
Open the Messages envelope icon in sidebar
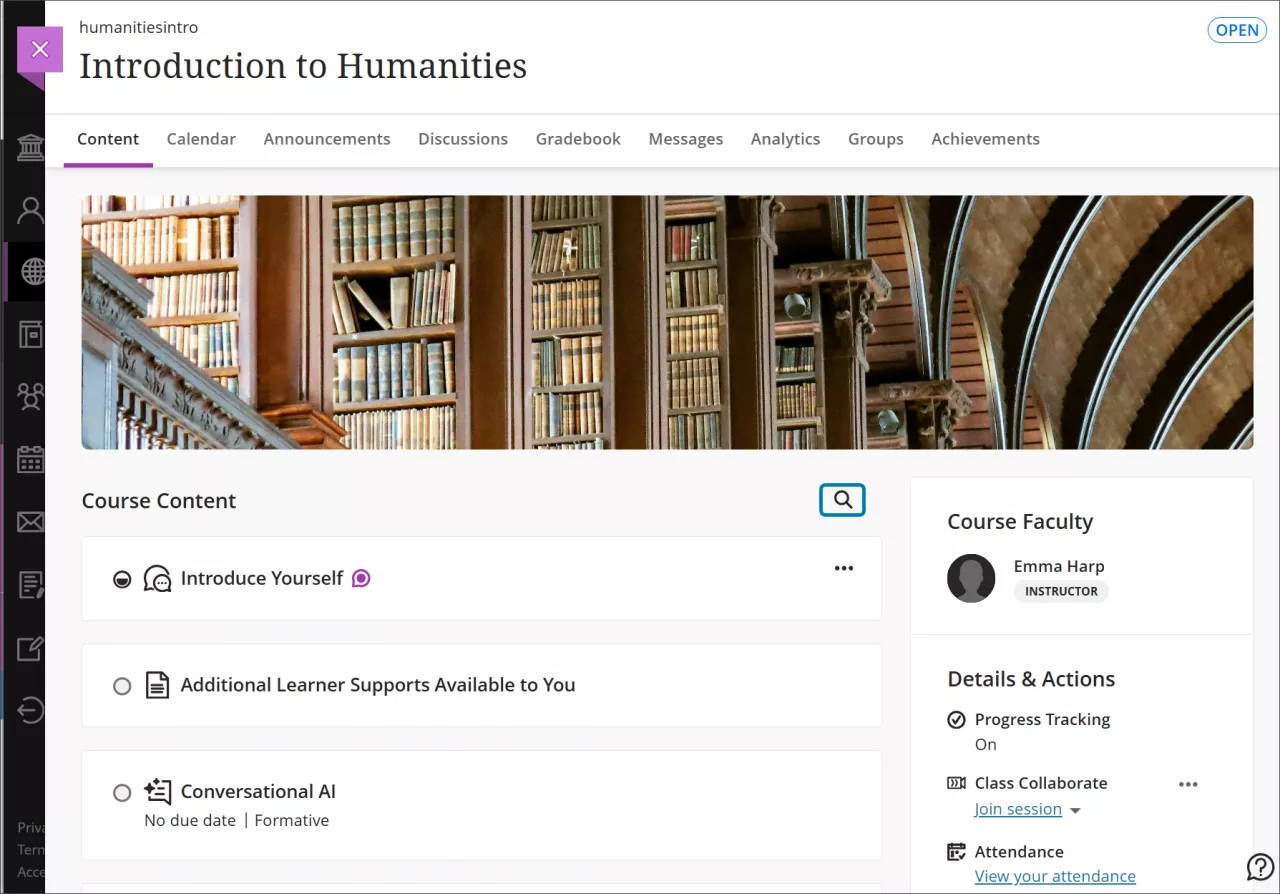click(31, 522)
